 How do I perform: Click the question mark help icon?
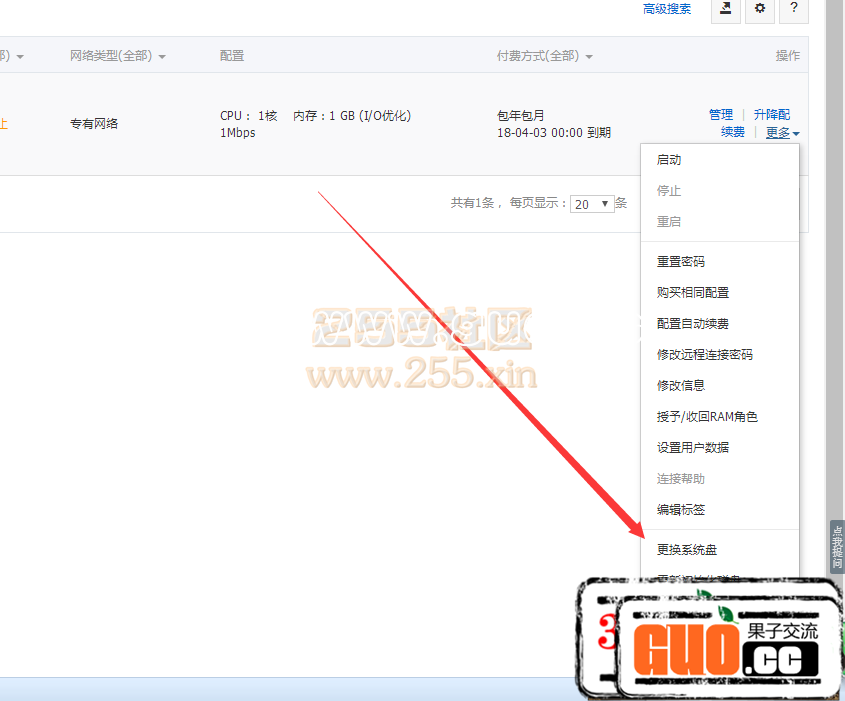(793, 9)
